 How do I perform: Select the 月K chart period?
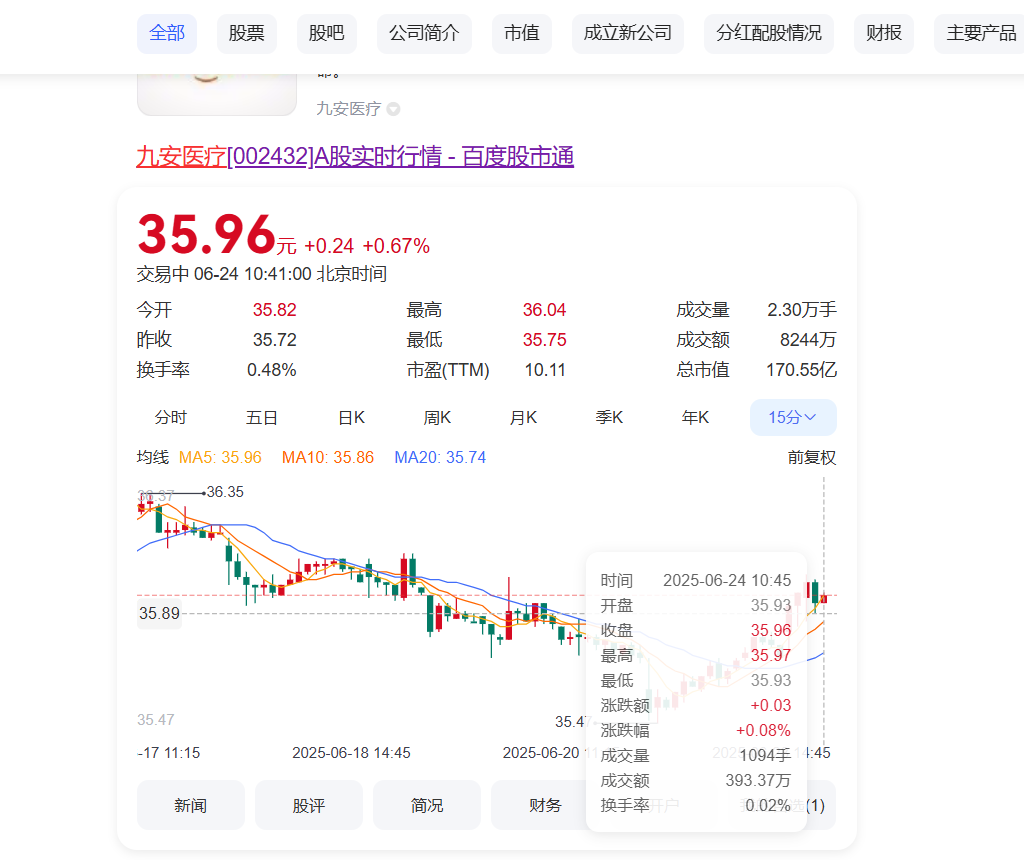(523, 417)
